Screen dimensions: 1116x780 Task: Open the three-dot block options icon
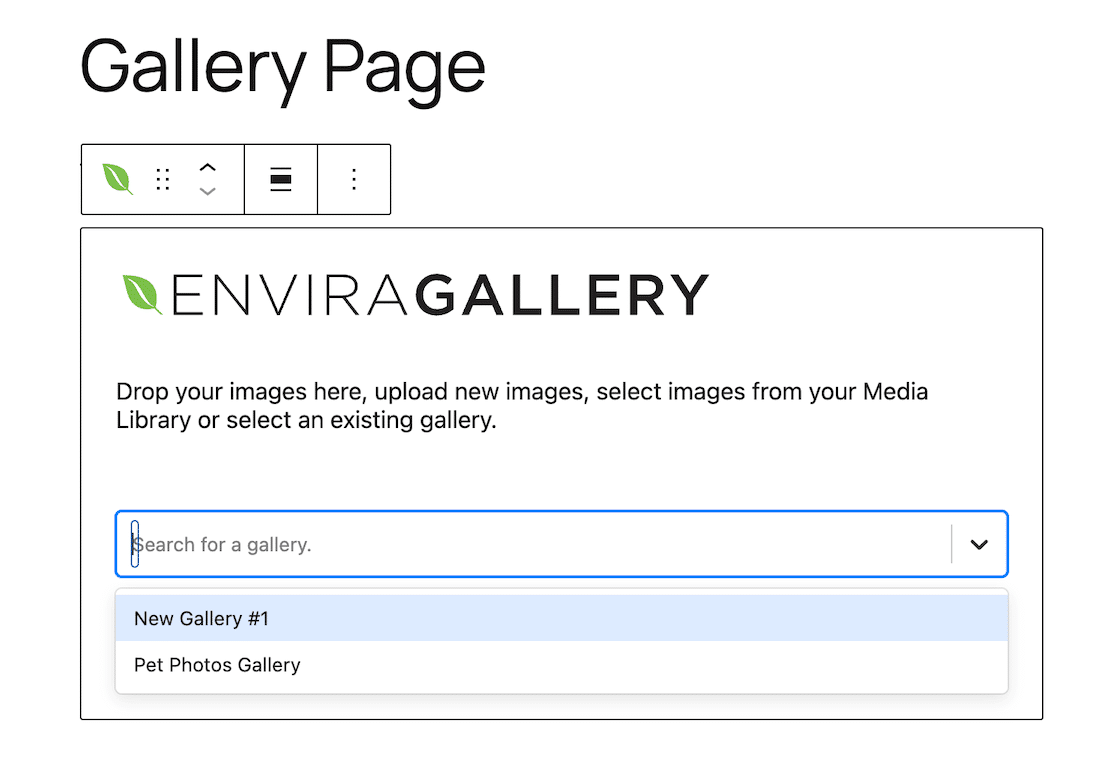click(354, 179)
